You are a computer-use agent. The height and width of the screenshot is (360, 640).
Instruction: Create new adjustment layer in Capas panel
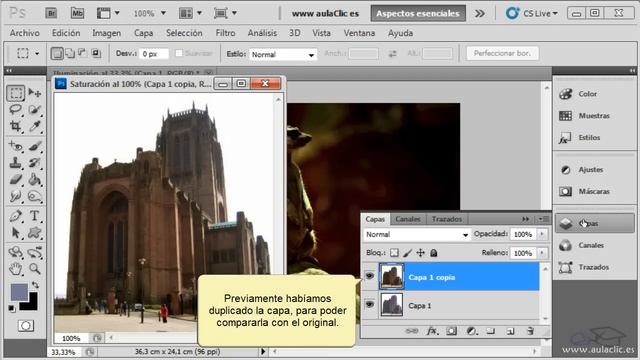[471, 331]
